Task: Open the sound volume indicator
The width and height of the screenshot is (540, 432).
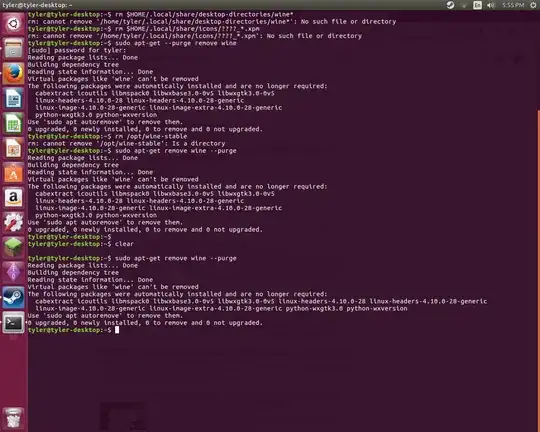Action: coord(491,5)
